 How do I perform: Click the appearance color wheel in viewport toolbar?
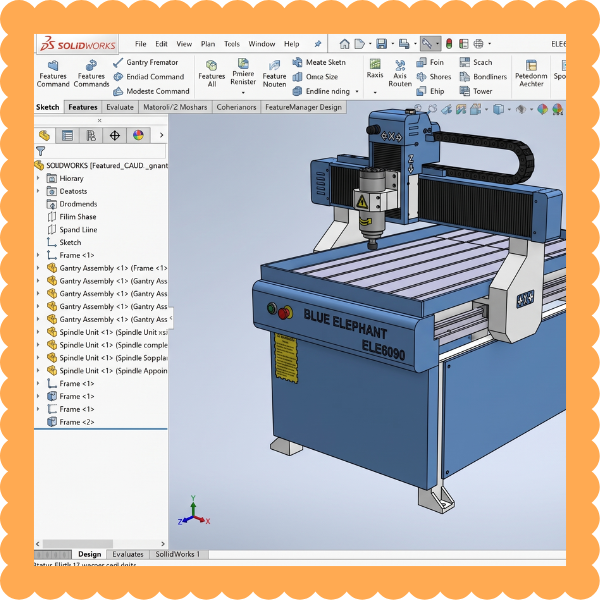tap(542, 109)
